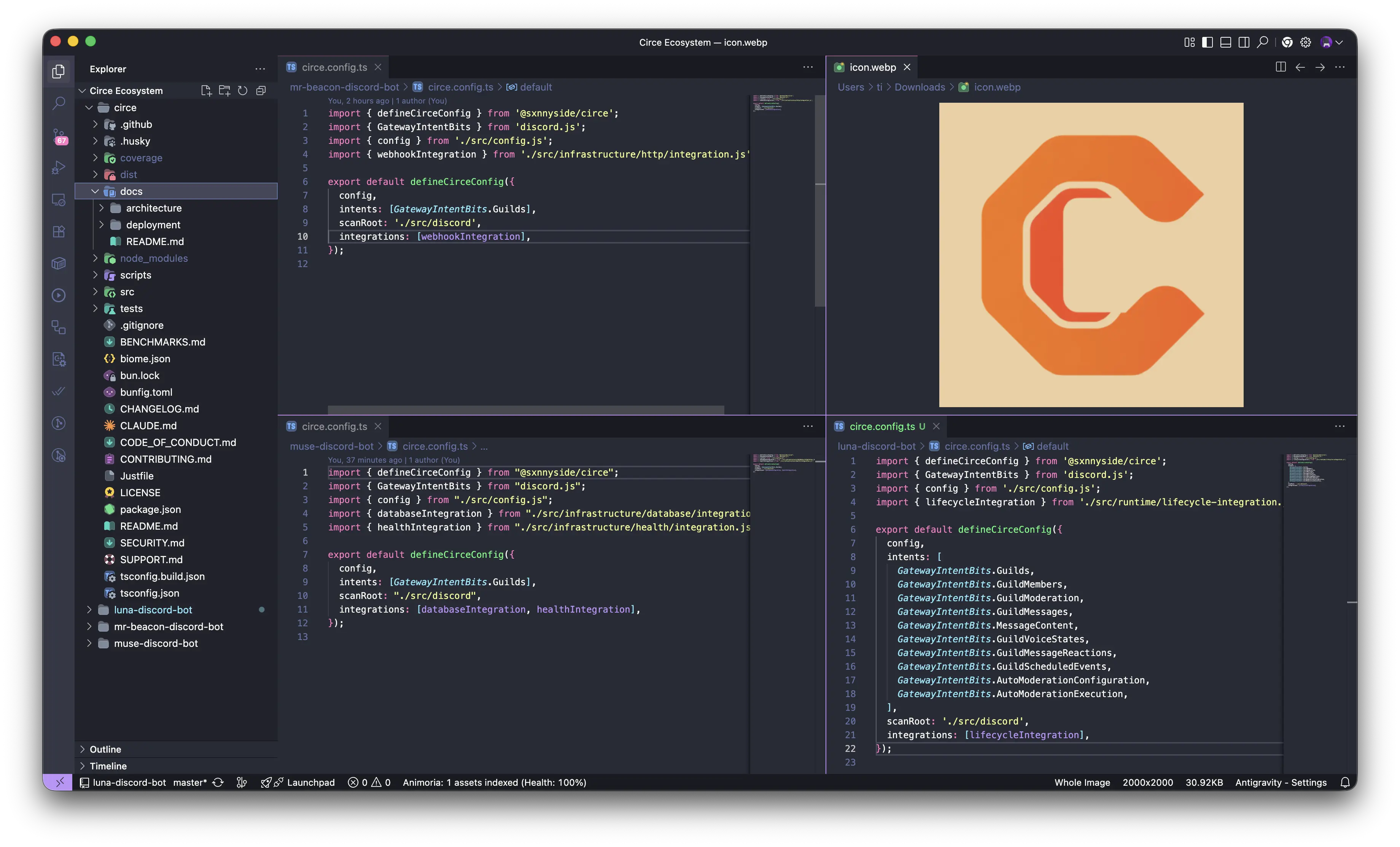Open the Extensions view in activity bar

coord(59,231)
